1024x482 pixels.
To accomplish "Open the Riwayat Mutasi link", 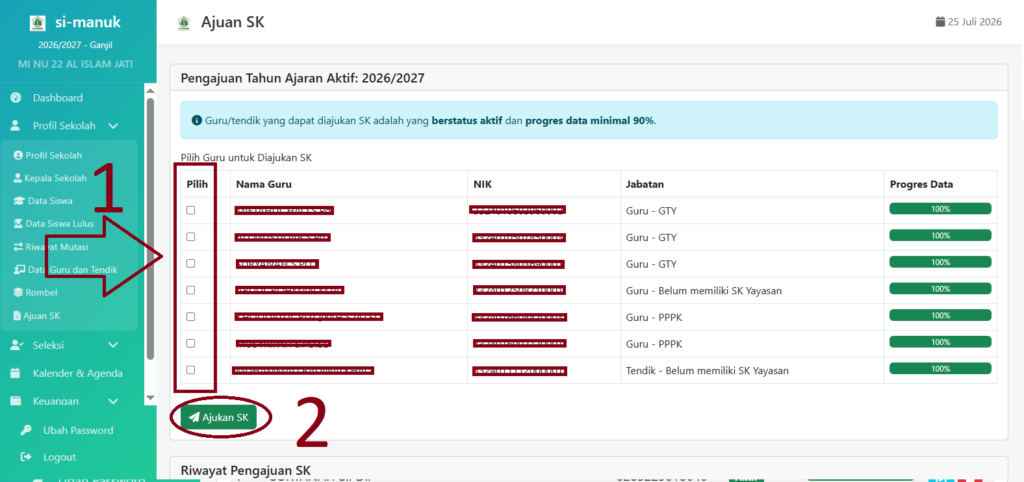I will click(50, 247).
